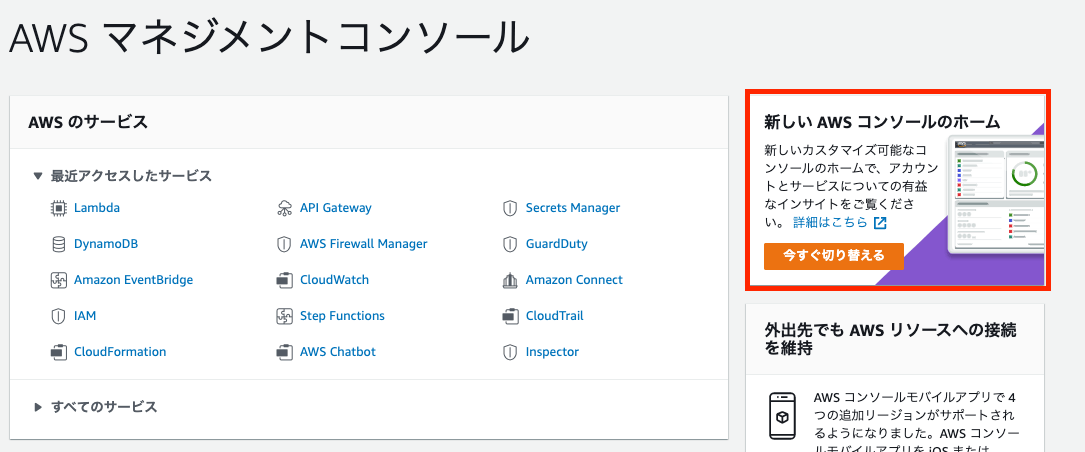Click the Amazon EventBridge icon
This screenshot has height=452, width=1085.
tap(59, 280)
